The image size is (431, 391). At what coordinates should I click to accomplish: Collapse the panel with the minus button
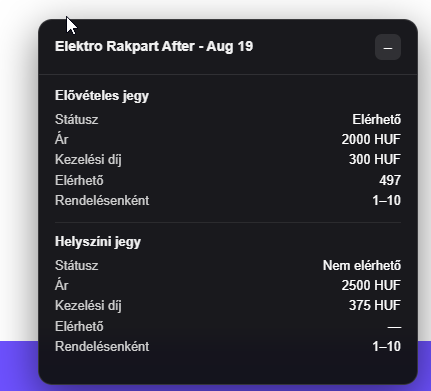click(388, 47)
